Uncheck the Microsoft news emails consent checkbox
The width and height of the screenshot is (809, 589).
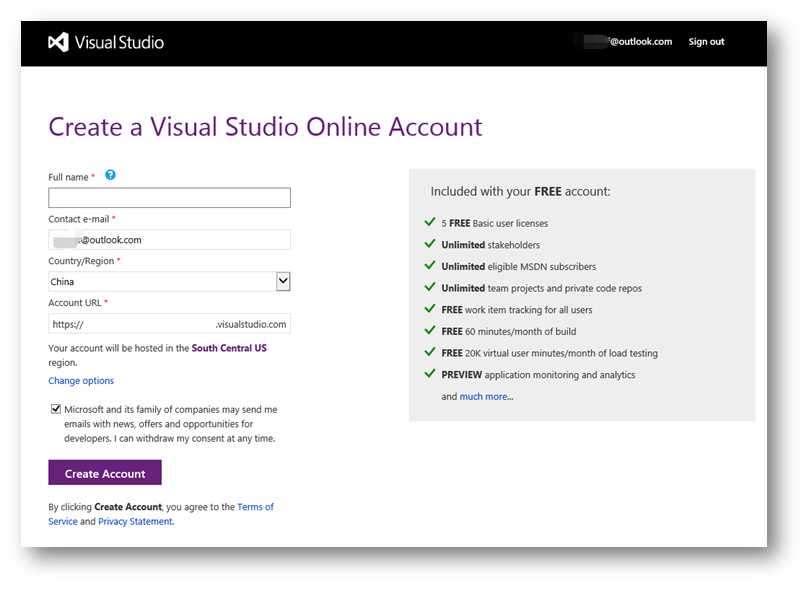[x=55, y=409]
